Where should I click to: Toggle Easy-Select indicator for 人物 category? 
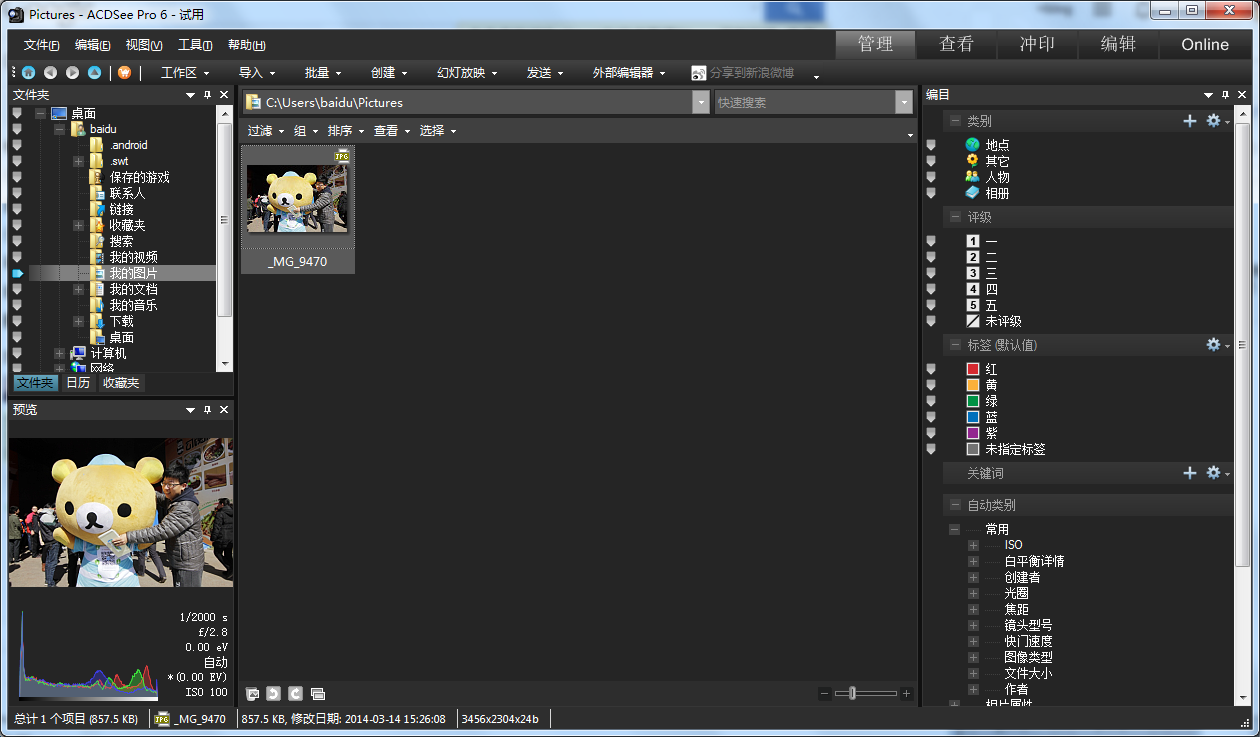click(x=931, y=177)
